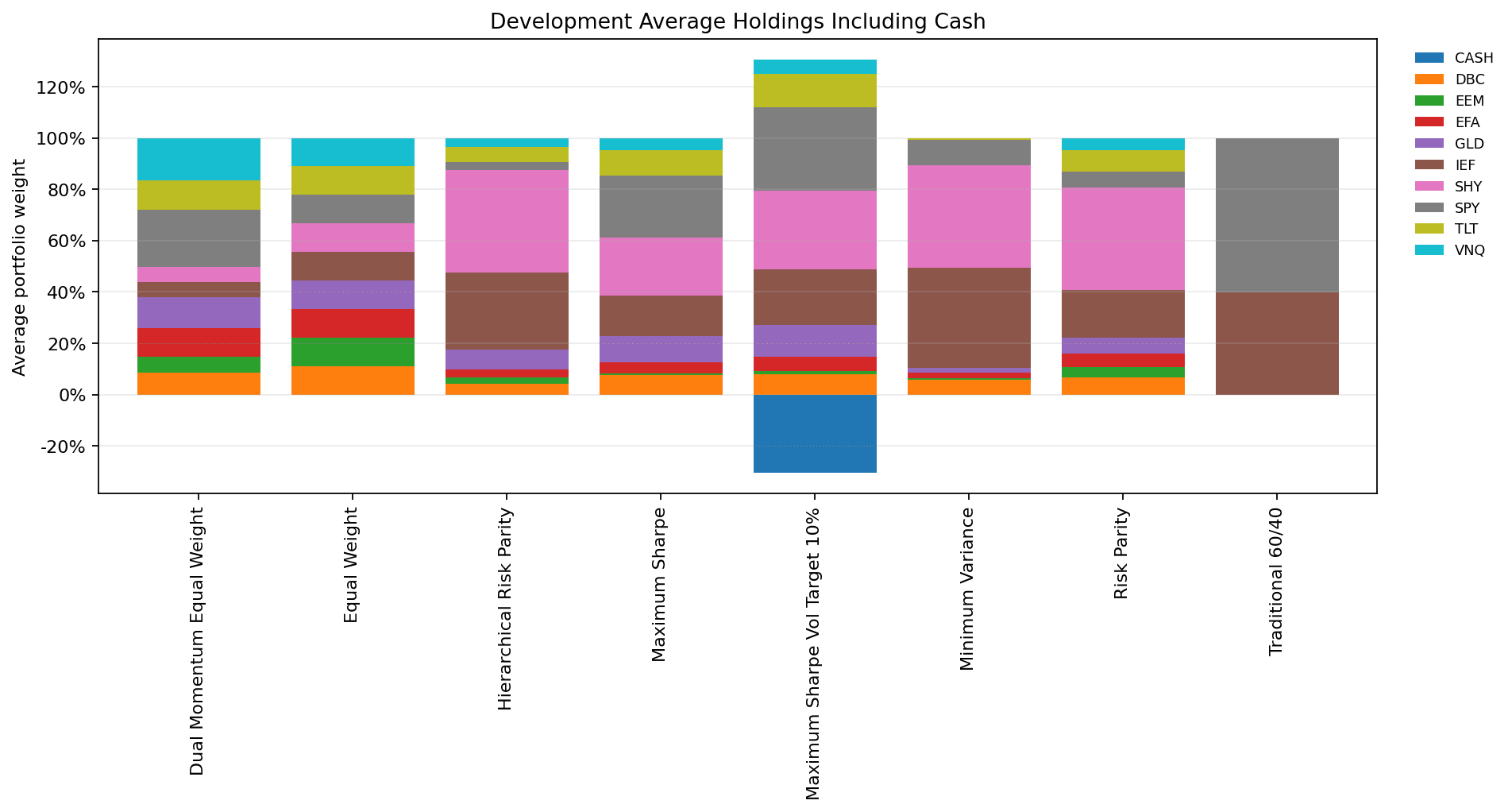Click the '0%' y-axis tick label
1512x812 pixels.
tap(71, 395)
